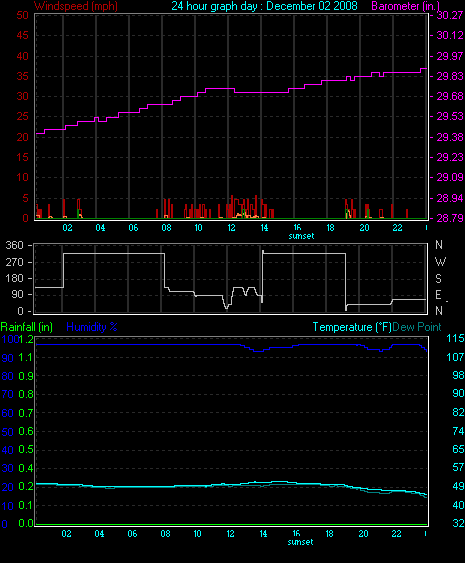Click the 02 hour tick on the top graph
This screenshot has height=563, width=465.
pyautogui.click(x=67, y=228)
